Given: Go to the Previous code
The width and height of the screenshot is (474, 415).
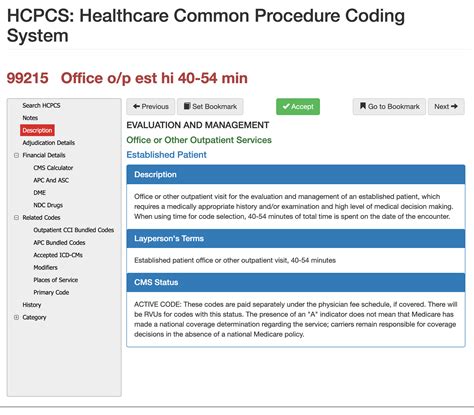Looking at the screenshot, I should coord(151,107).
